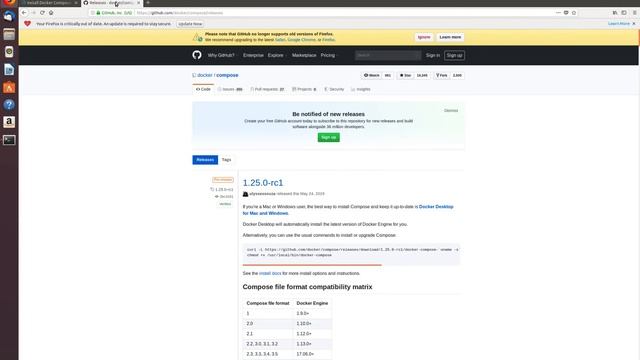Open the 1.25.0-rc1 release title

[x=263, y=182]
